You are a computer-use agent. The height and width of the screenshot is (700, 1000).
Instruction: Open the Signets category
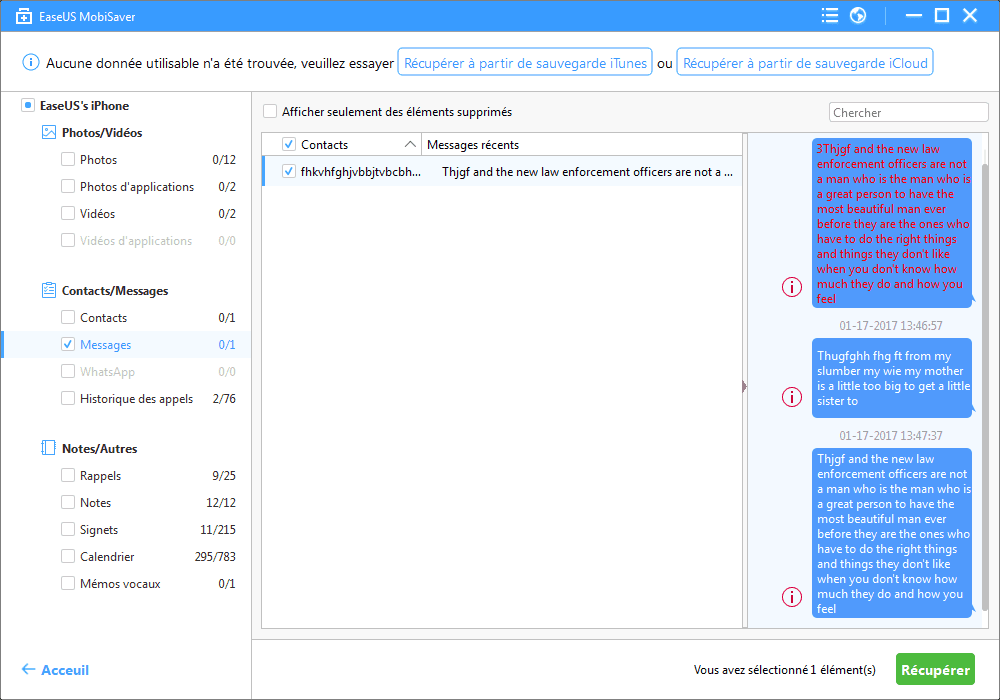pos(99,530)
